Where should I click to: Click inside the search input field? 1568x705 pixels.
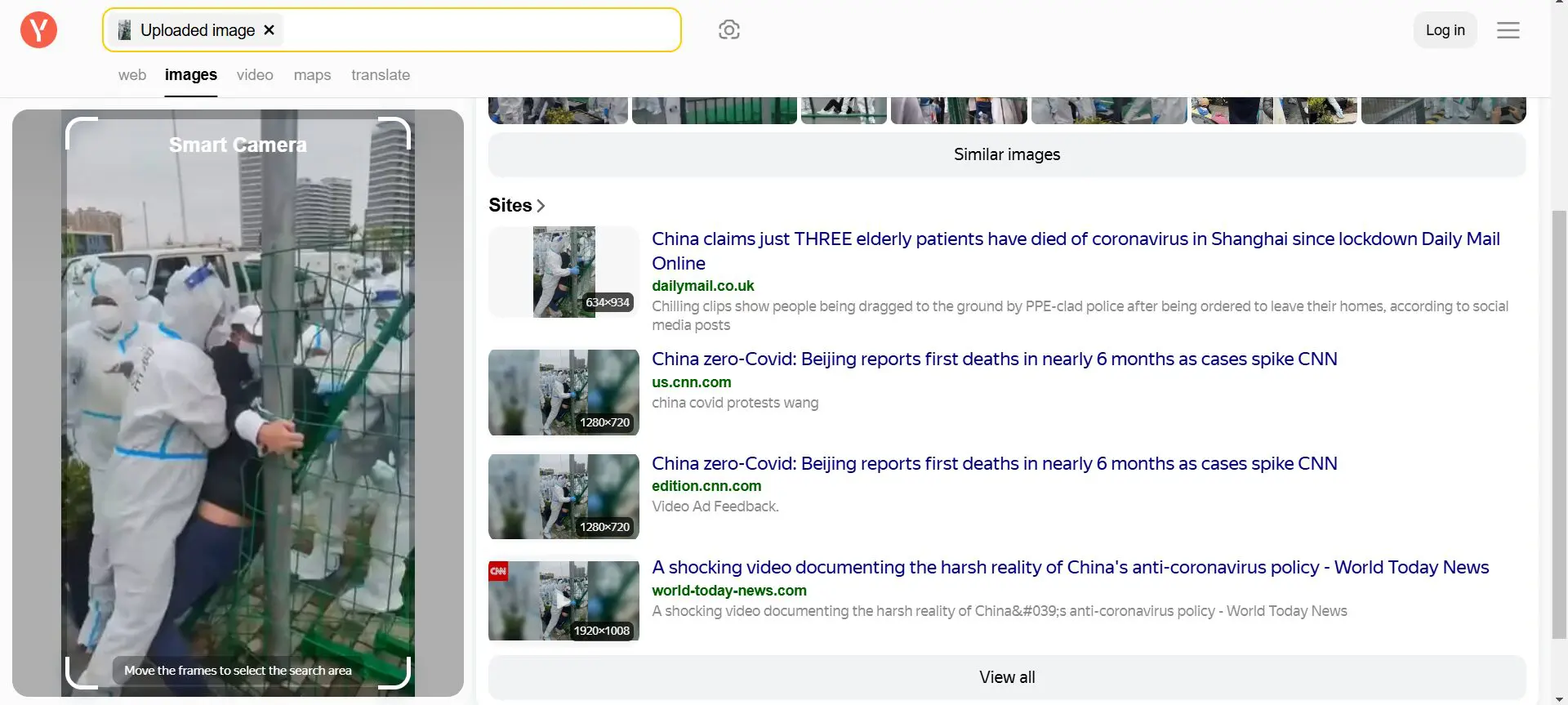[482, 30]
